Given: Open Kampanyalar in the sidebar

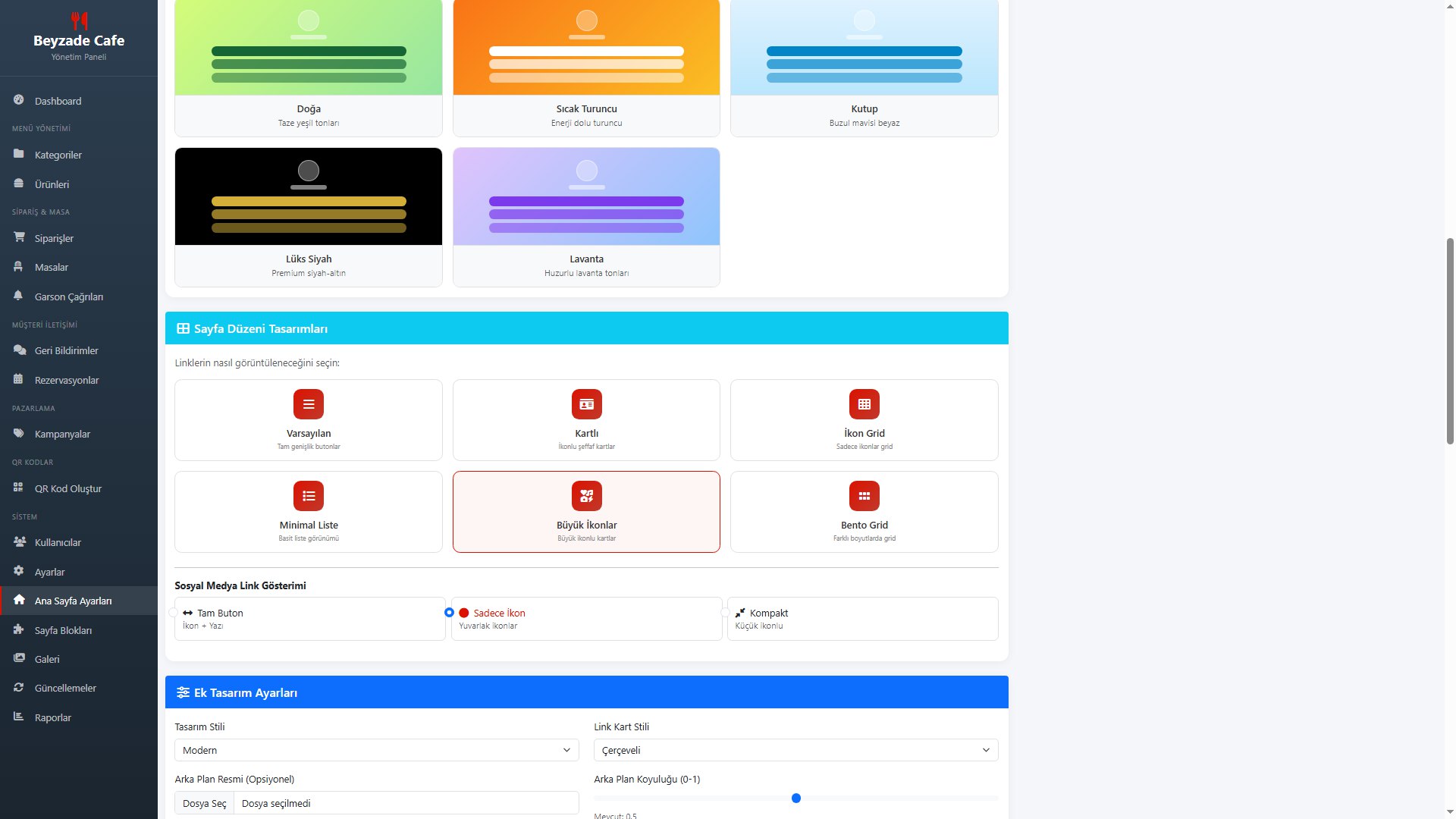Looking at the screenshot, I should pyautogui.click(x=62, y=434).
